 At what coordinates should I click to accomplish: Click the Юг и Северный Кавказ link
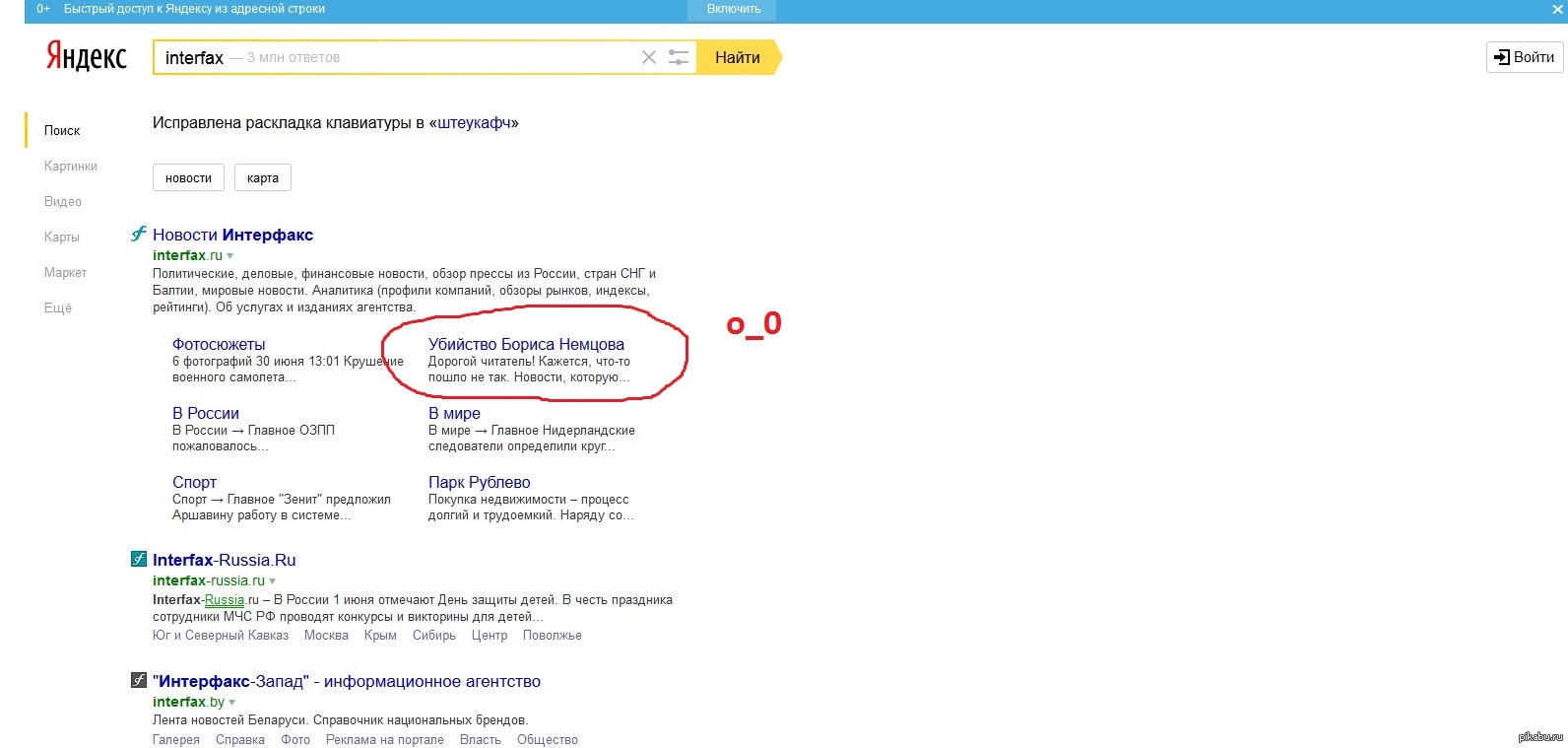pyautogui.click(x=221, y=635)
